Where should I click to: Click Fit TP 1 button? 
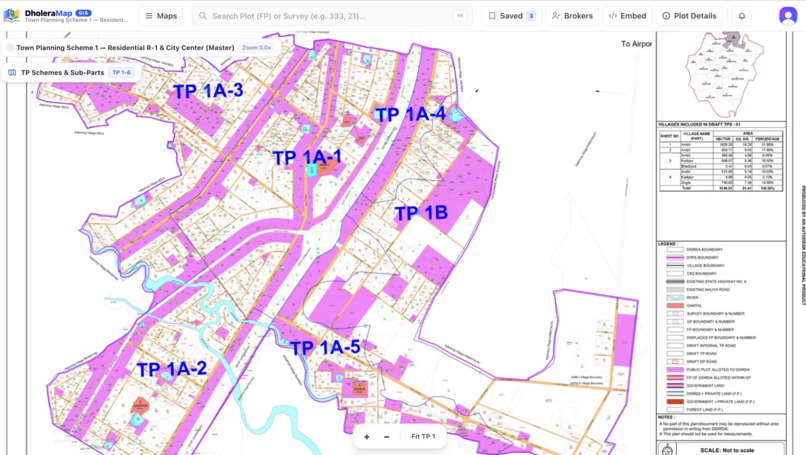pyautogui.click(x=423, y=436)
